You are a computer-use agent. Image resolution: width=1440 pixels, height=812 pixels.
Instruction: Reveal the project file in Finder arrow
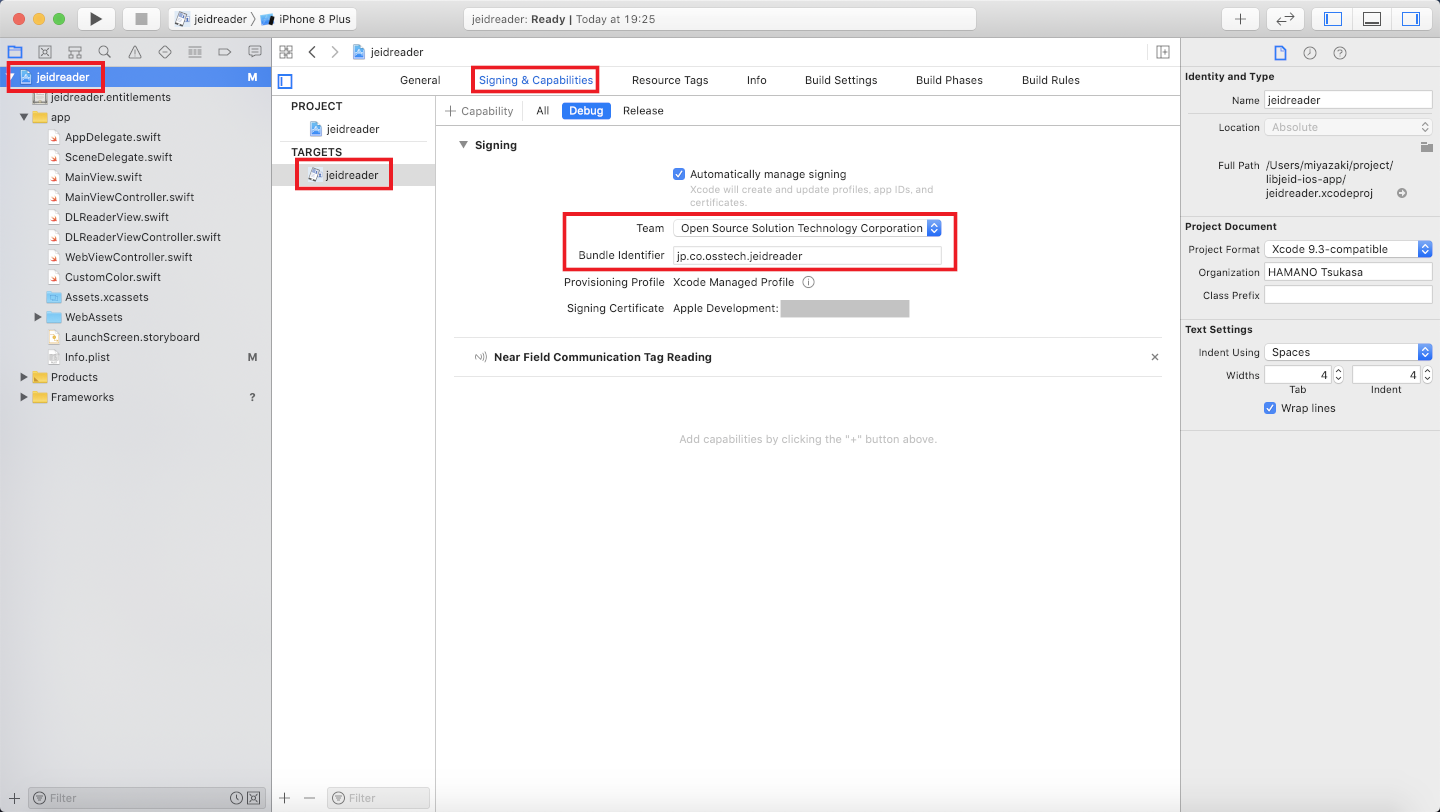click(x=1402, y=193)
